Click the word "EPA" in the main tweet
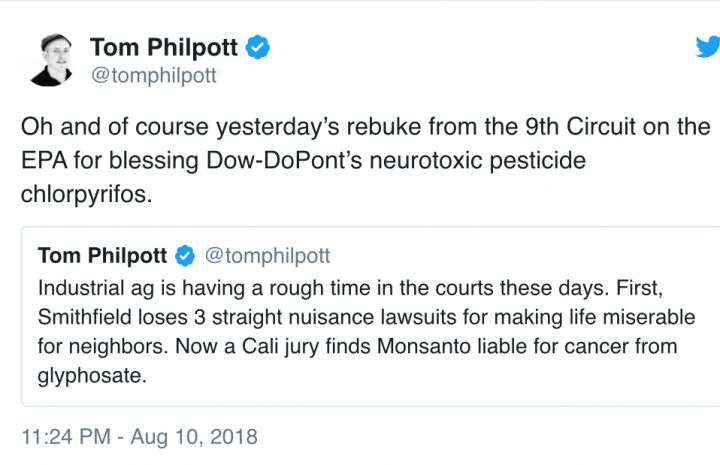This screenshot has height=465, width=720. 44,161
